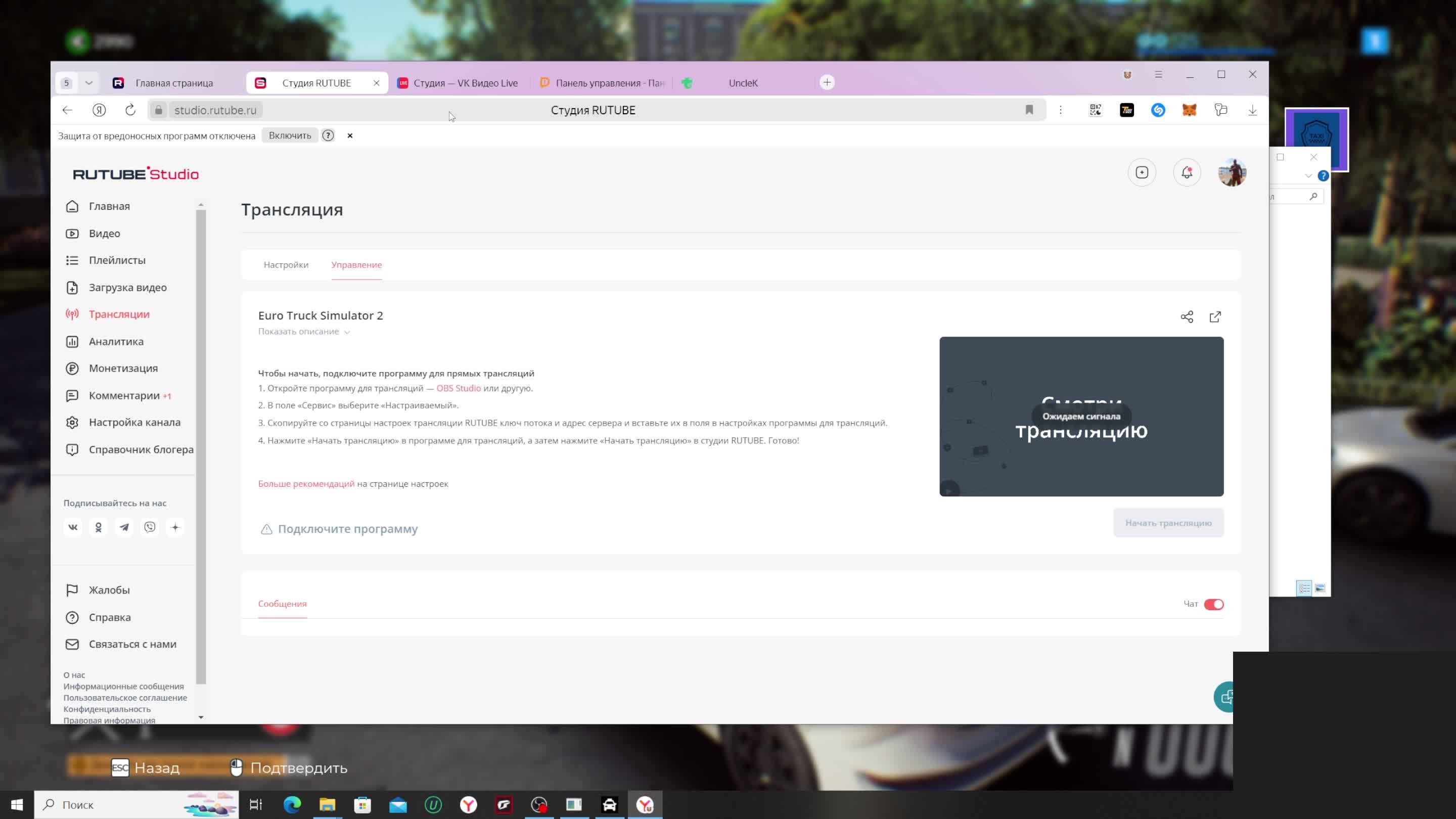Viewport: 1456px width, 819px height.
Task: Click the add content plus icon
Action: pyautogui.click(x=1141, y=172)
